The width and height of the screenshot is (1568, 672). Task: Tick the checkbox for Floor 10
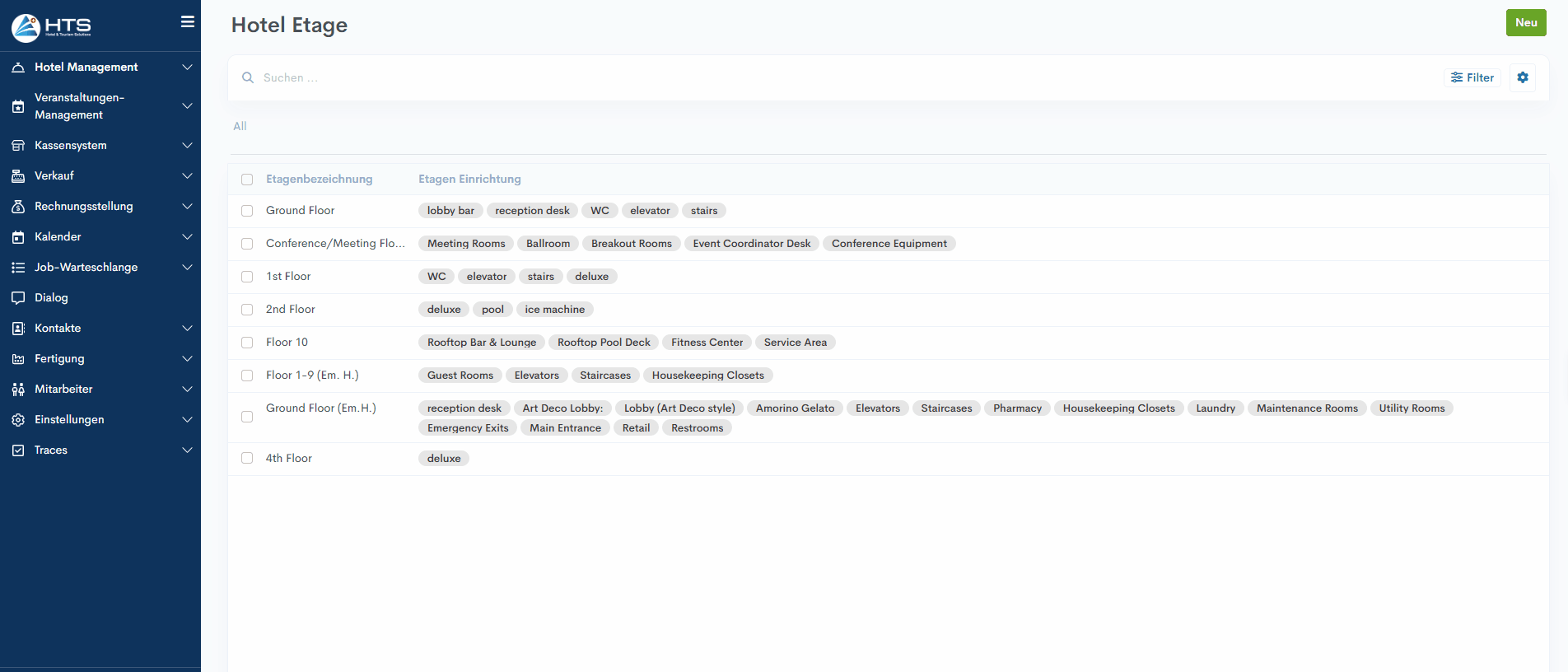coord(247,343)
